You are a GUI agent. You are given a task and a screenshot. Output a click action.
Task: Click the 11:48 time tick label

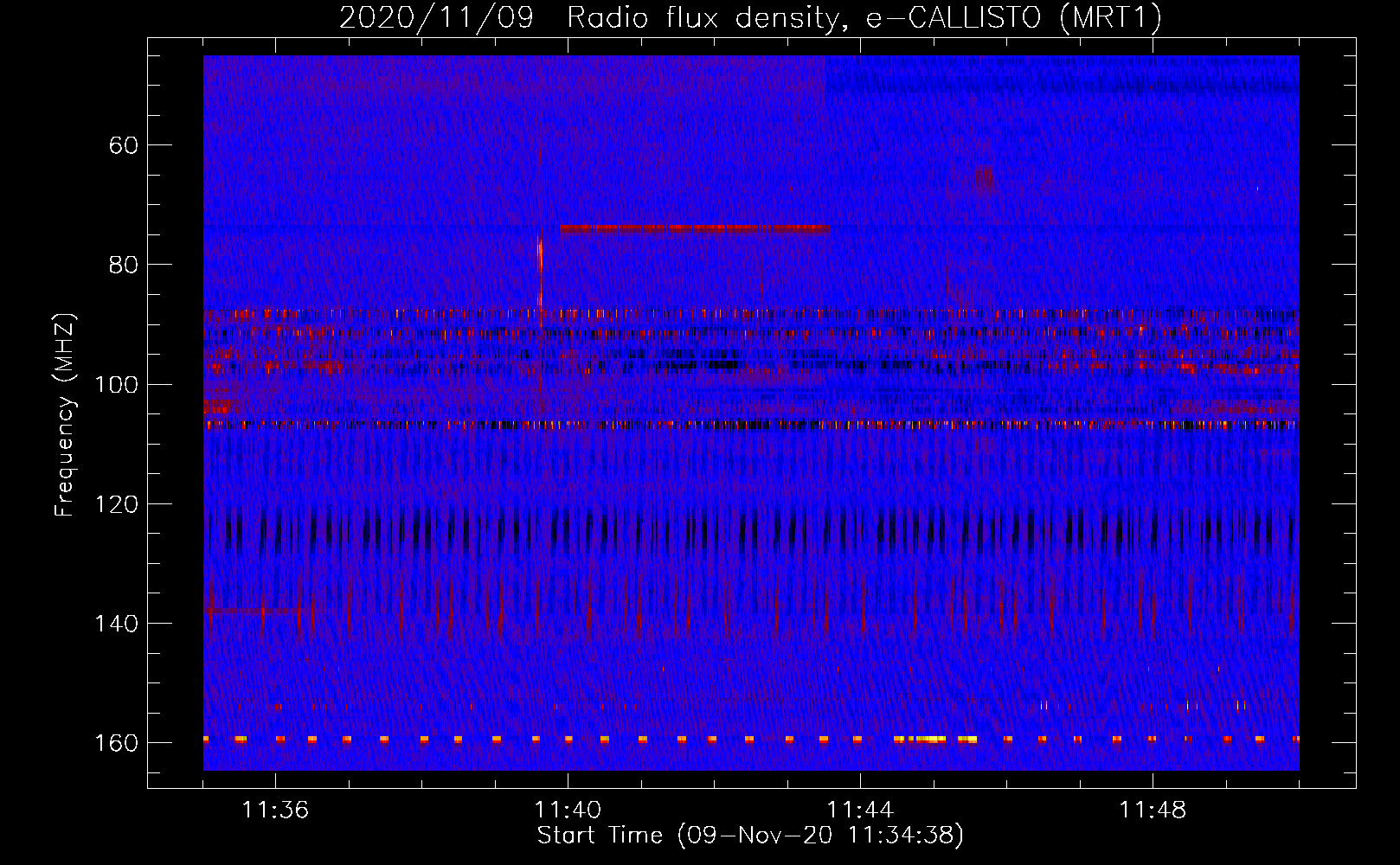pyautogui.click(x=1153, y=811)
